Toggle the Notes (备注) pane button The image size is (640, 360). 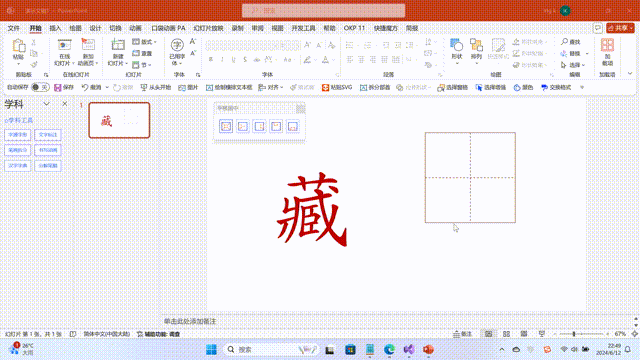[462, 334]
